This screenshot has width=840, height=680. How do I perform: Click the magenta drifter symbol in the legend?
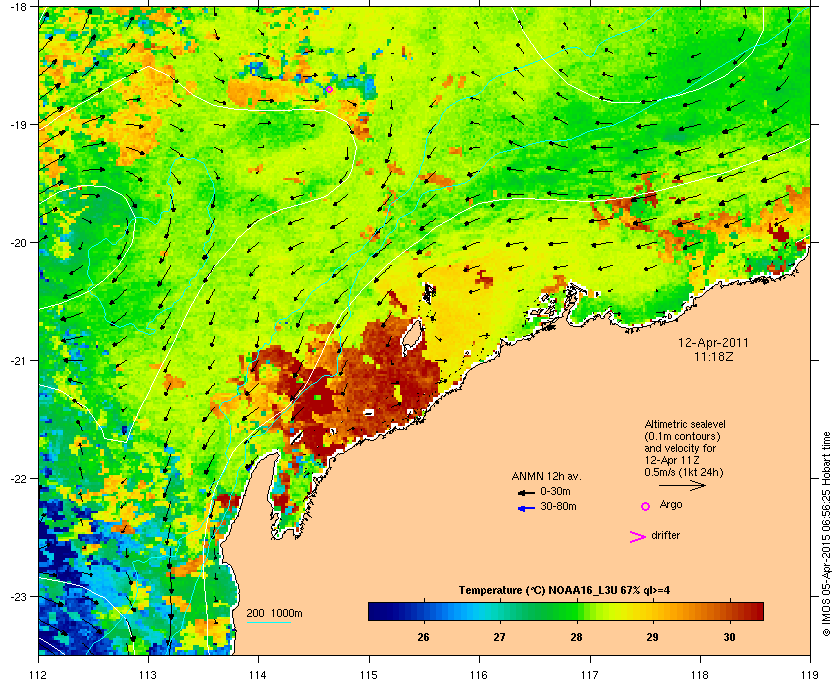pyautogui.click(x=638, y=537)
